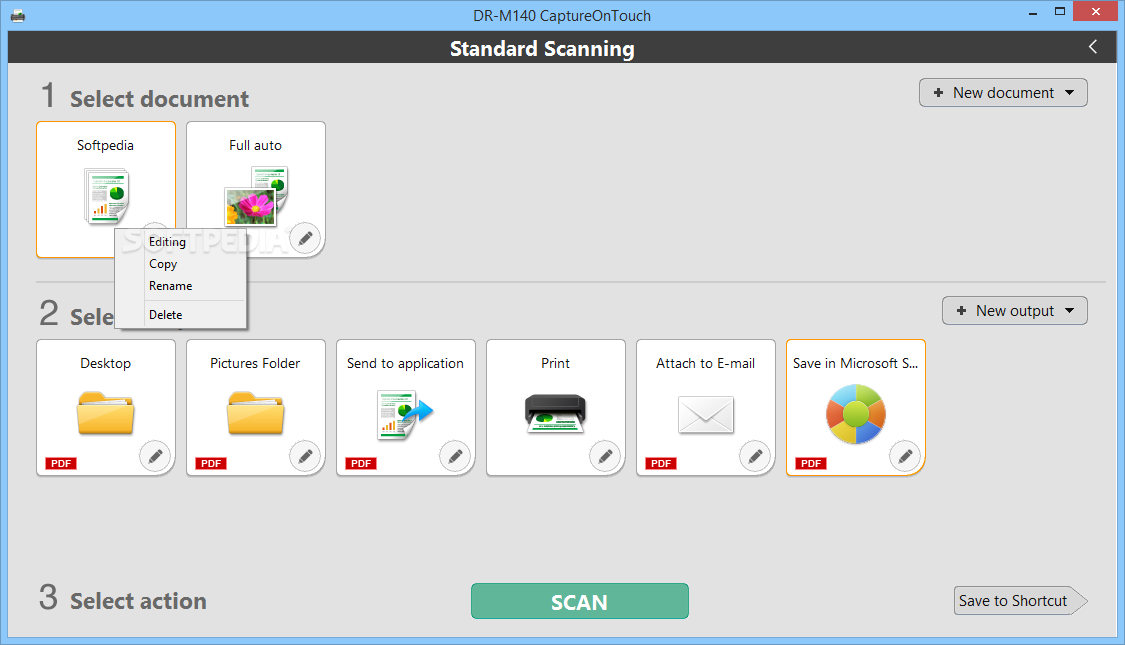Edit the Full auto document with pencil icon
Viewport: 1125px width, 645px height.
click(305, 237)
